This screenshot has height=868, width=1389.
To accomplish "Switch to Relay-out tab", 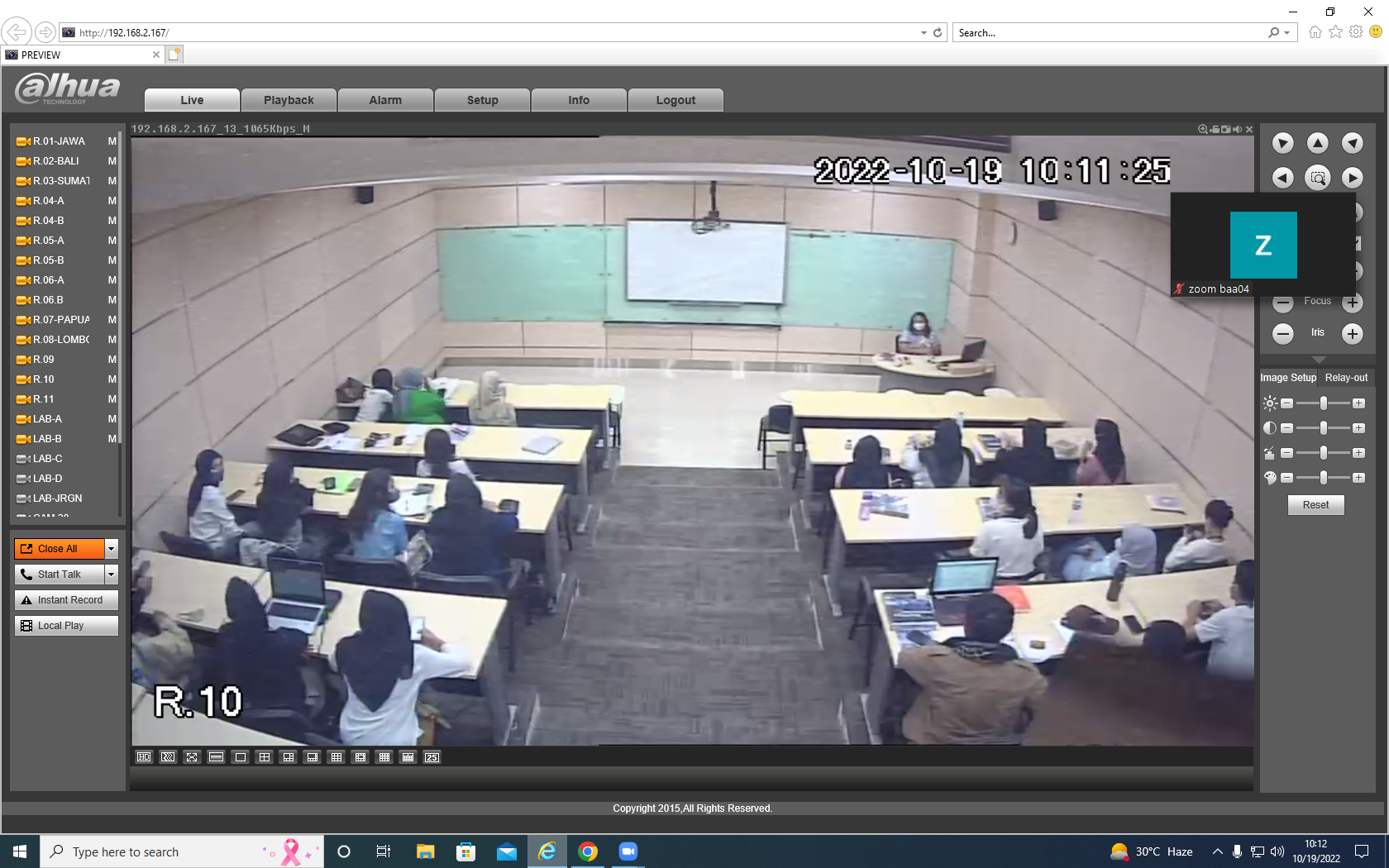I will [x=1346, y=378].
